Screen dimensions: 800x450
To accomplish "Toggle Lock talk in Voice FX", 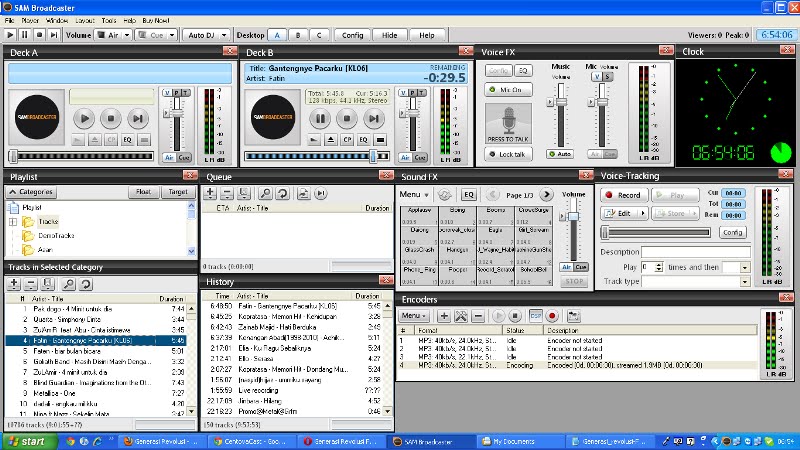I will pyautogui.click(x=508, y=154).
